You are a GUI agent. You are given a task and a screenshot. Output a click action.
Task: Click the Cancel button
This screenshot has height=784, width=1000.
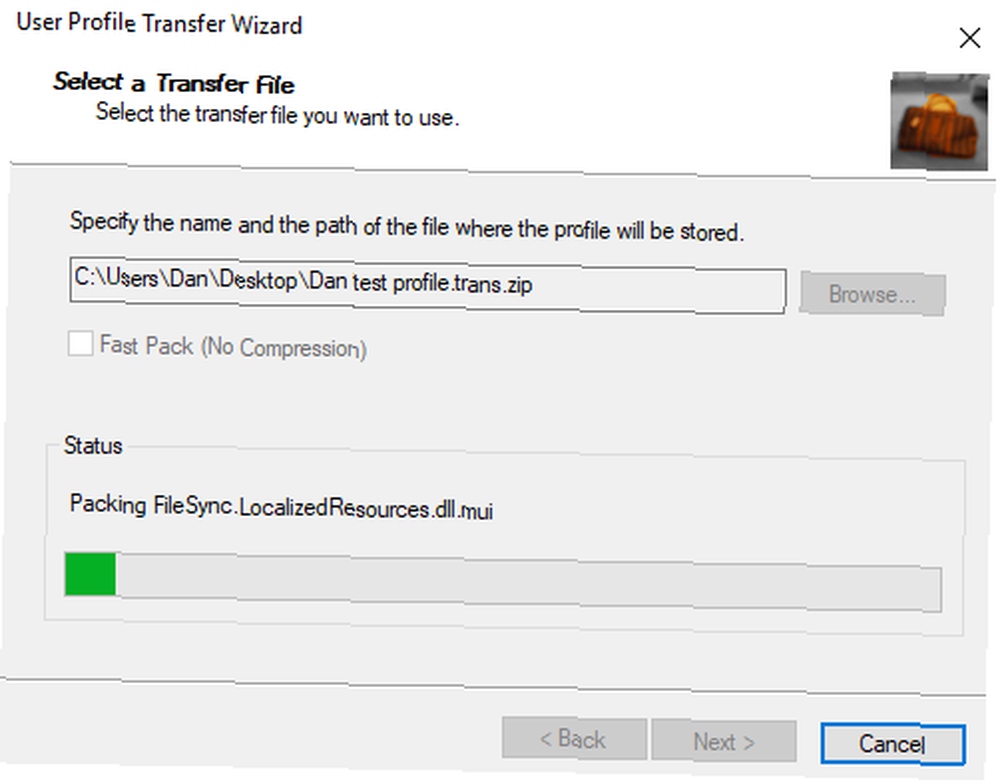click(892, 744)
